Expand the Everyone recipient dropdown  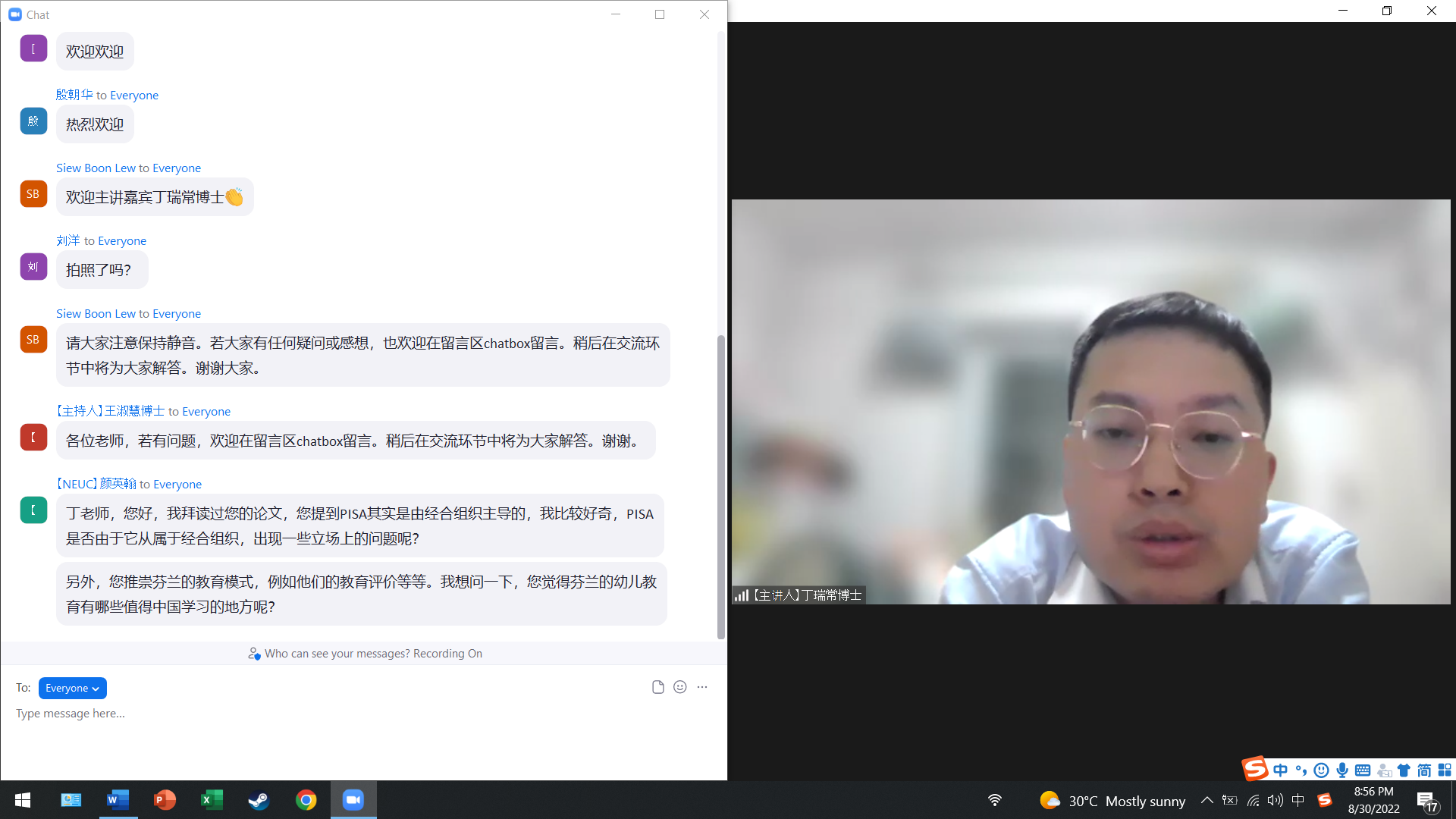72,688
